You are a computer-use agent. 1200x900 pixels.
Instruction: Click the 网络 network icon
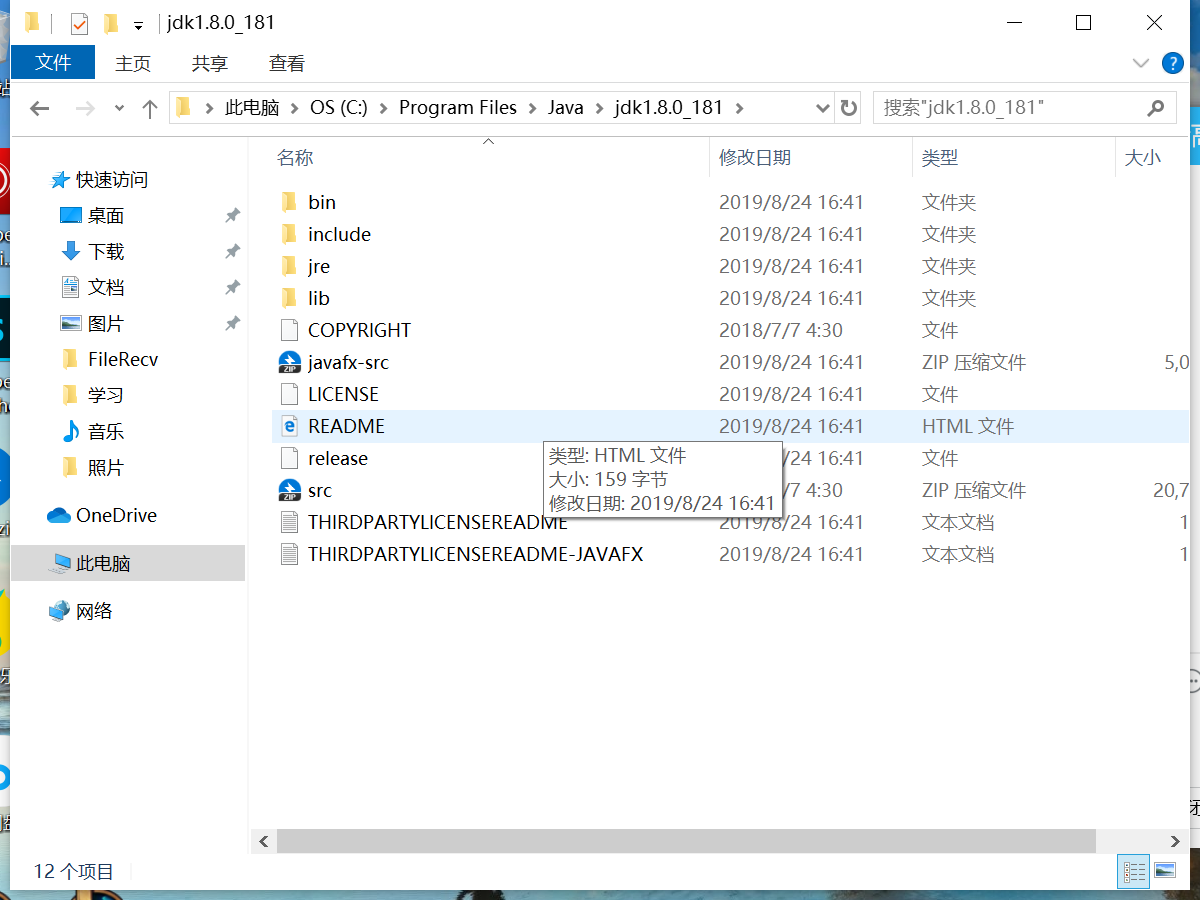59,611
